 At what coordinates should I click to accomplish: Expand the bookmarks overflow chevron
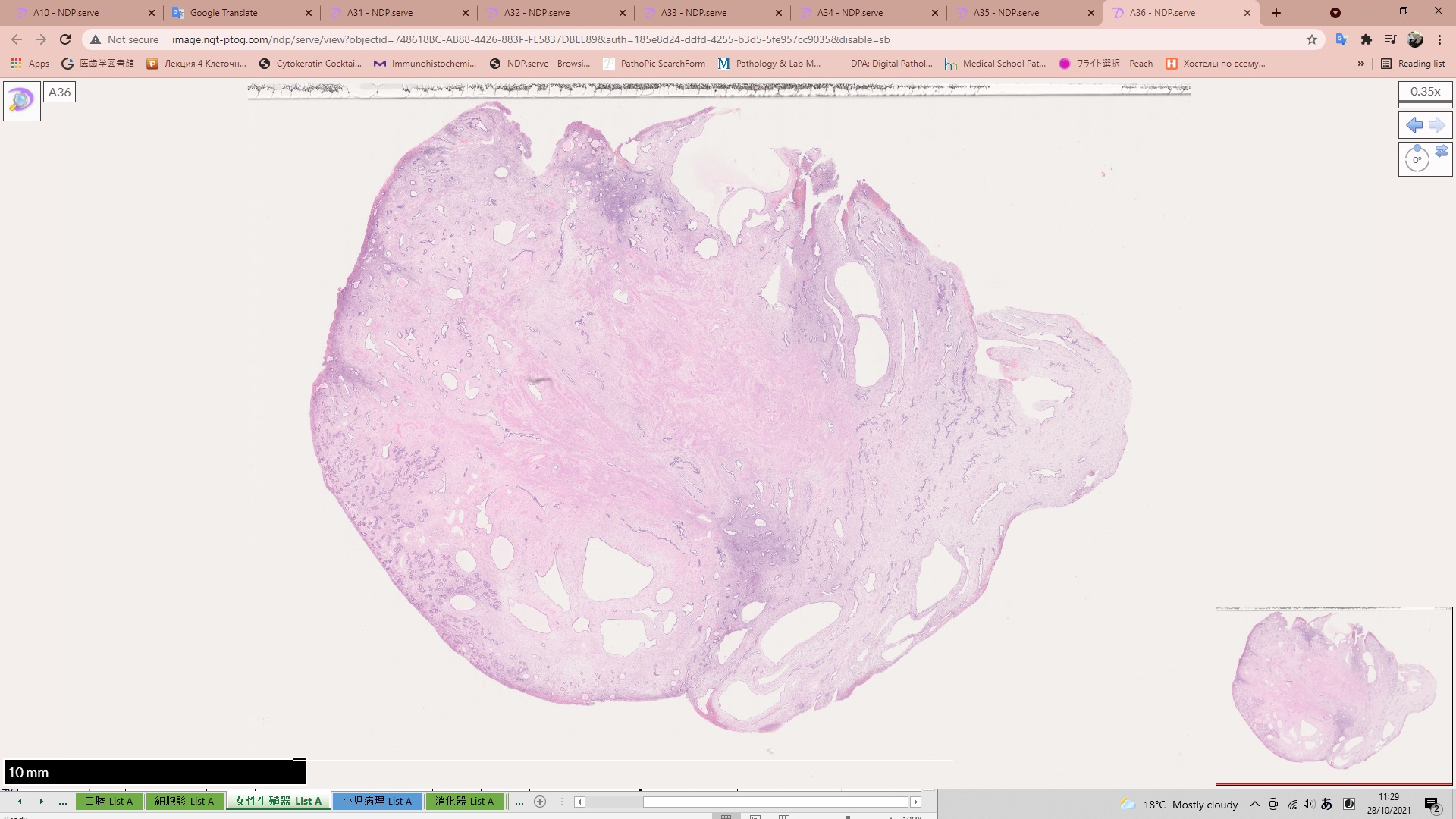tap(1360, 64)
